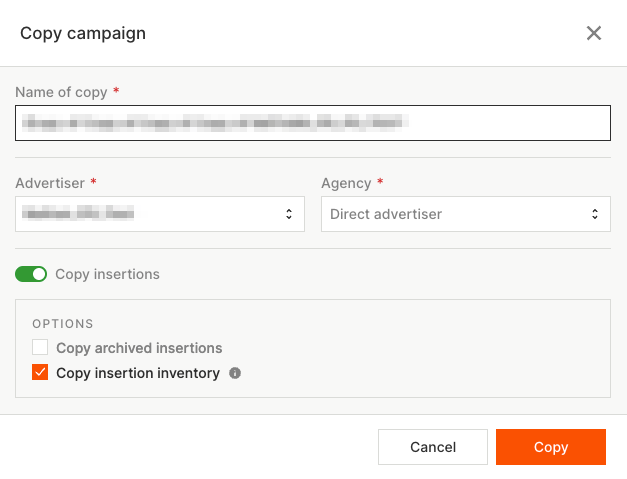Click the "Copy campaign" dialog title
Image resolution: width=627 pixels, height=479 pixels.
click(83, 34)
